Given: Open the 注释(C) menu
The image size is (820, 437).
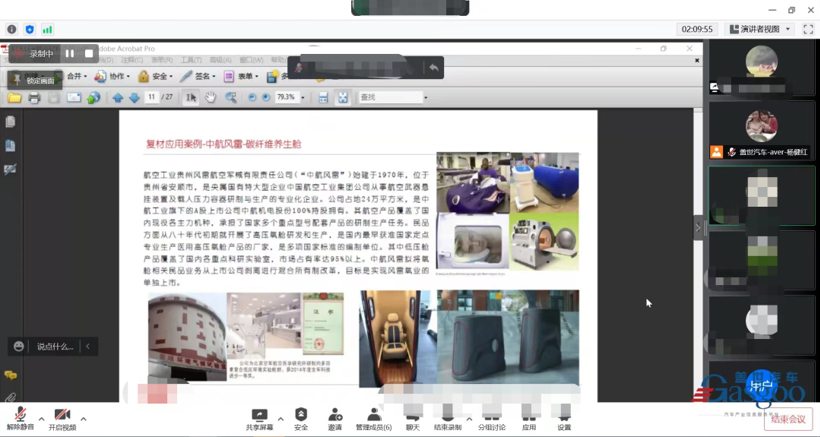Looking at the screenshot, I should [x=132, y=60].
